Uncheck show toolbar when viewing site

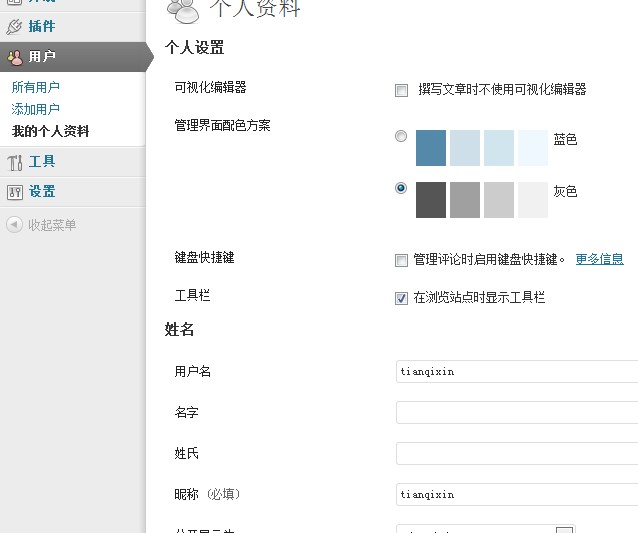[x=402, y=298]
